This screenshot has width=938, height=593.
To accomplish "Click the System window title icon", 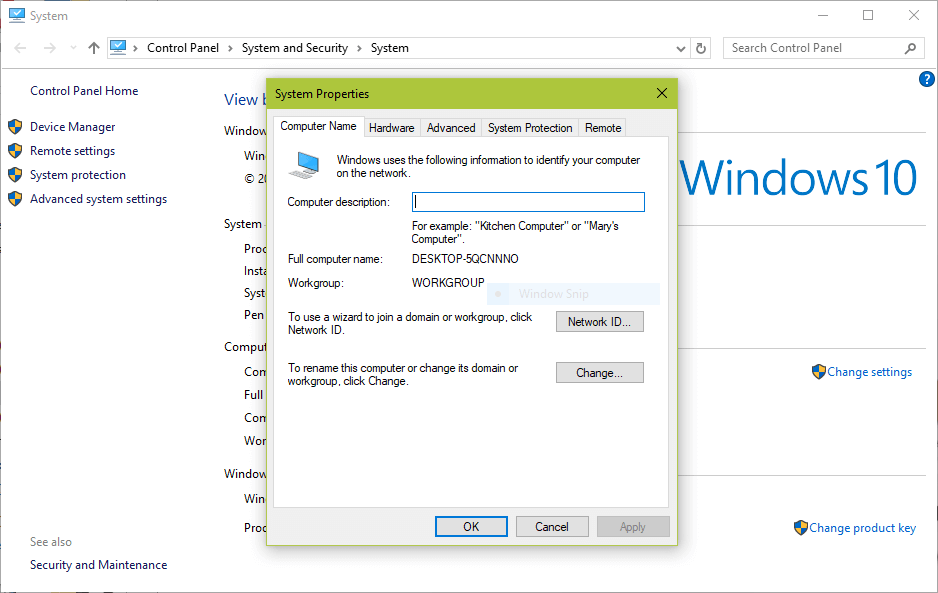I will pos(16,15).
